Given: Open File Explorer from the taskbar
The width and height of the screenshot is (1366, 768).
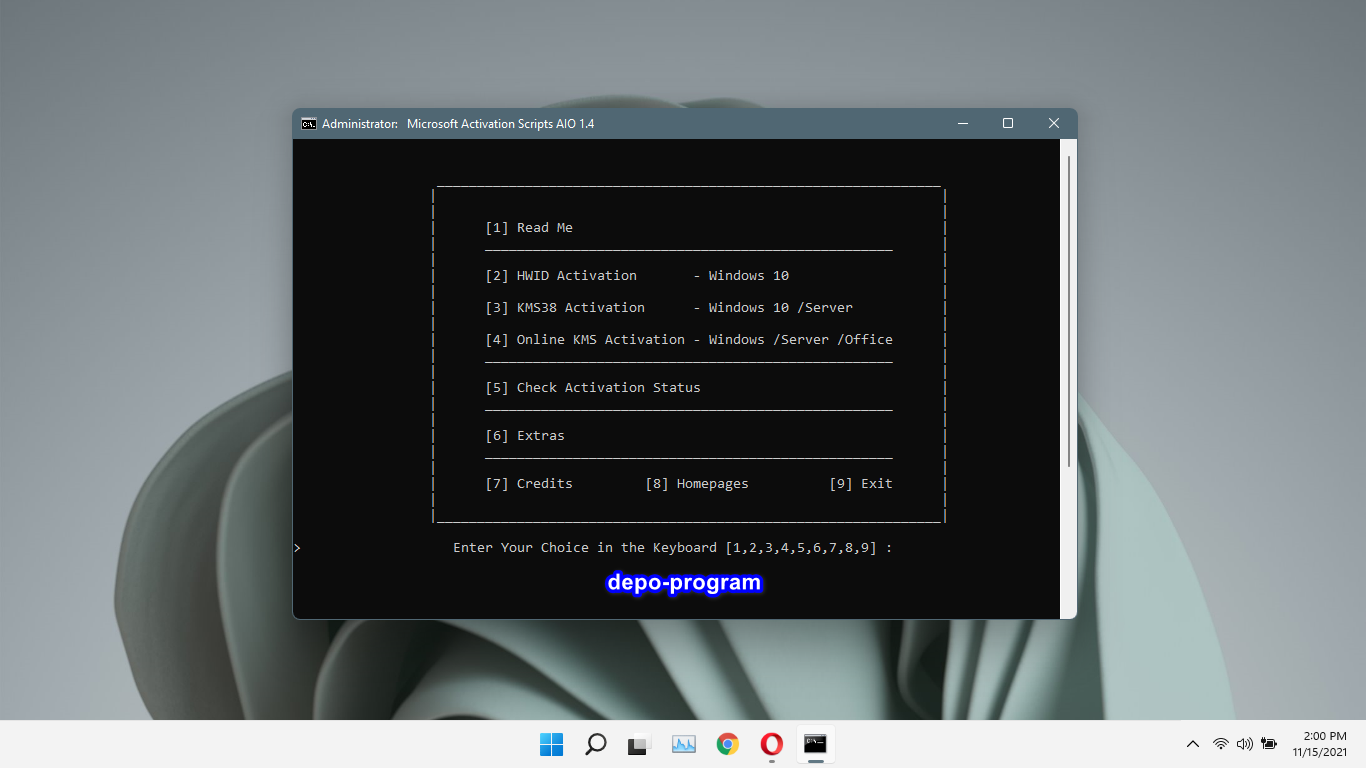Looking at the screenshot, I should tap(639, 744).
